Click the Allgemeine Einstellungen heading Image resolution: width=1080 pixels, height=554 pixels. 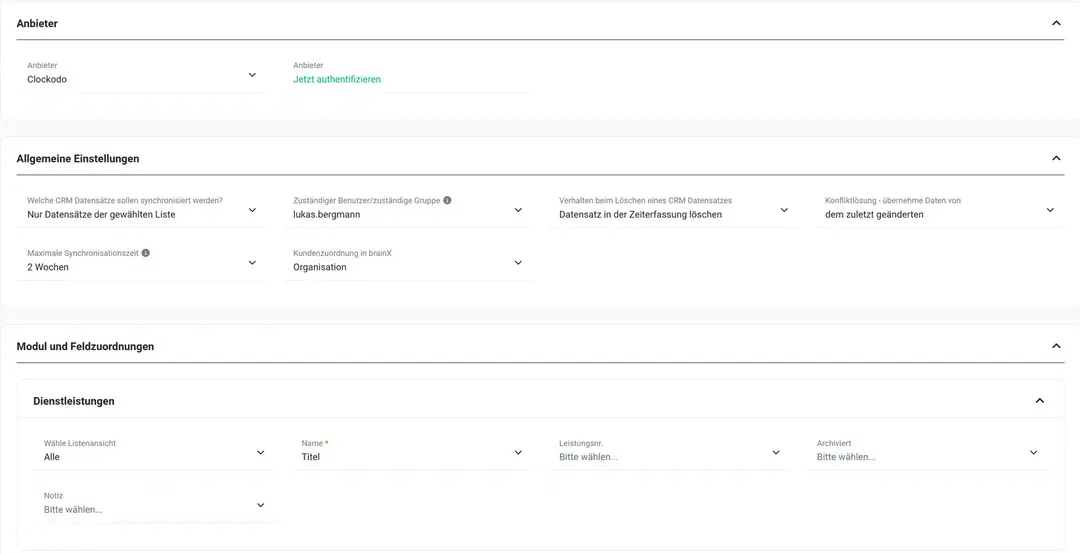tap(78, 158)
